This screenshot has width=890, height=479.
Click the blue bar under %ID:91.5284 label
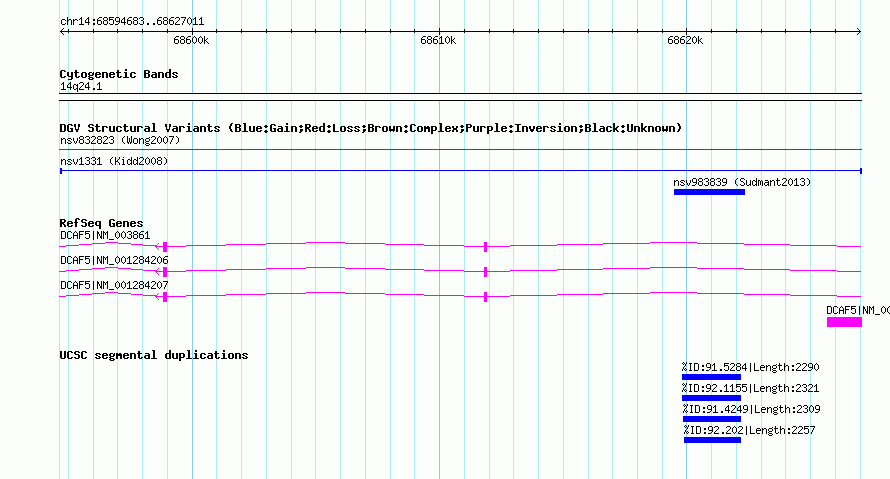[711, 377]
